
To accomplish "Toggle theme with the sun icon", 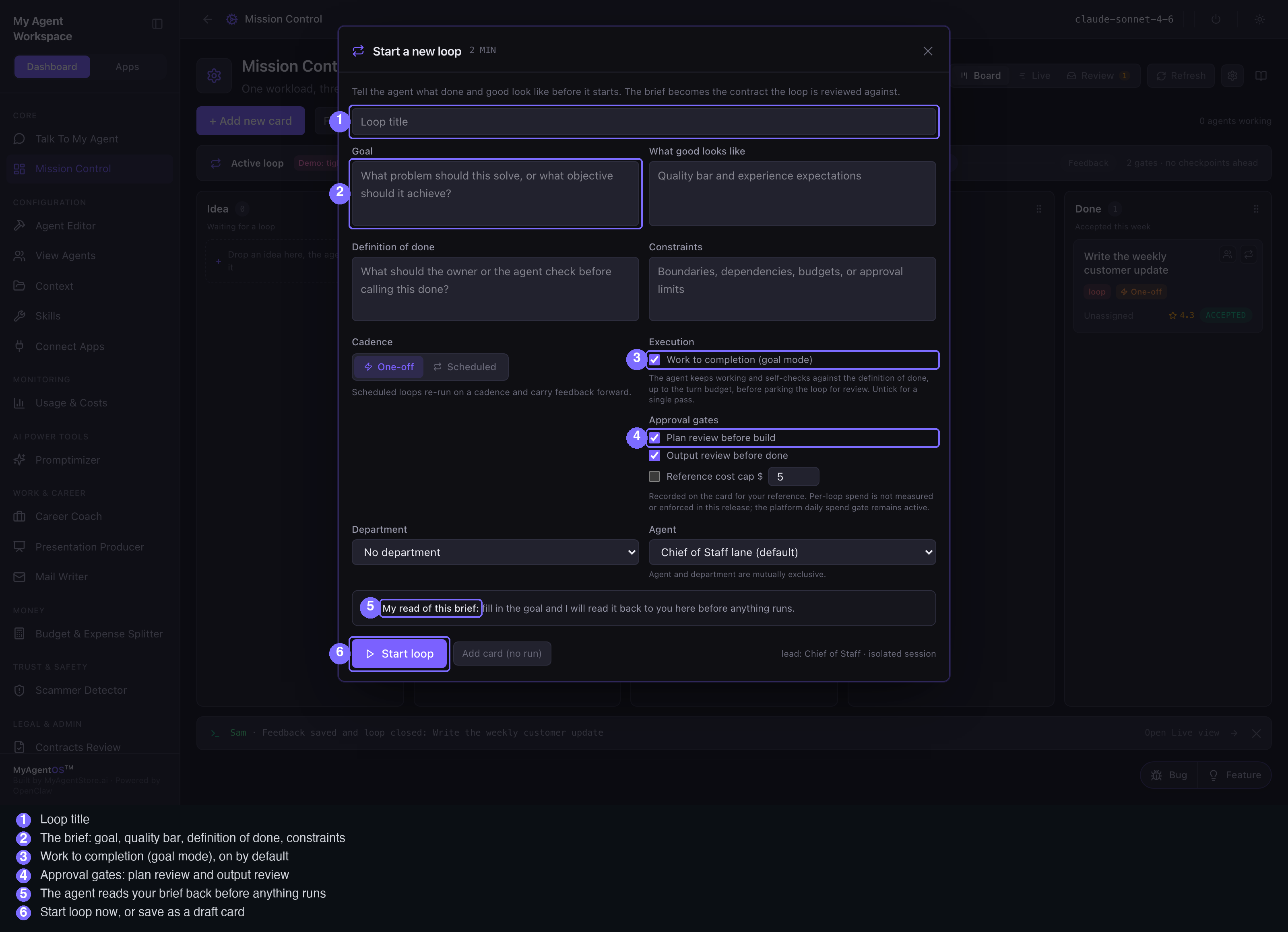I will (1259, 19).
